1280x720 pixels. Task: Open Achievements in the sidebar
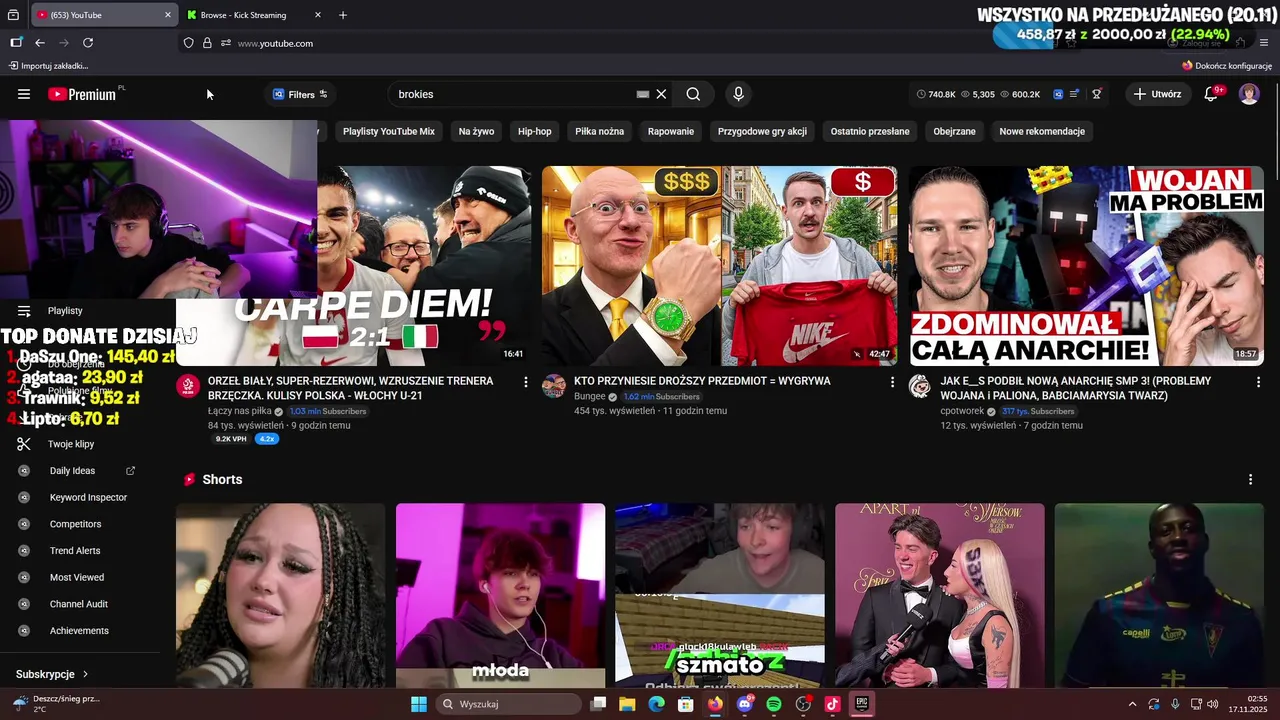[x=80, y=631]
